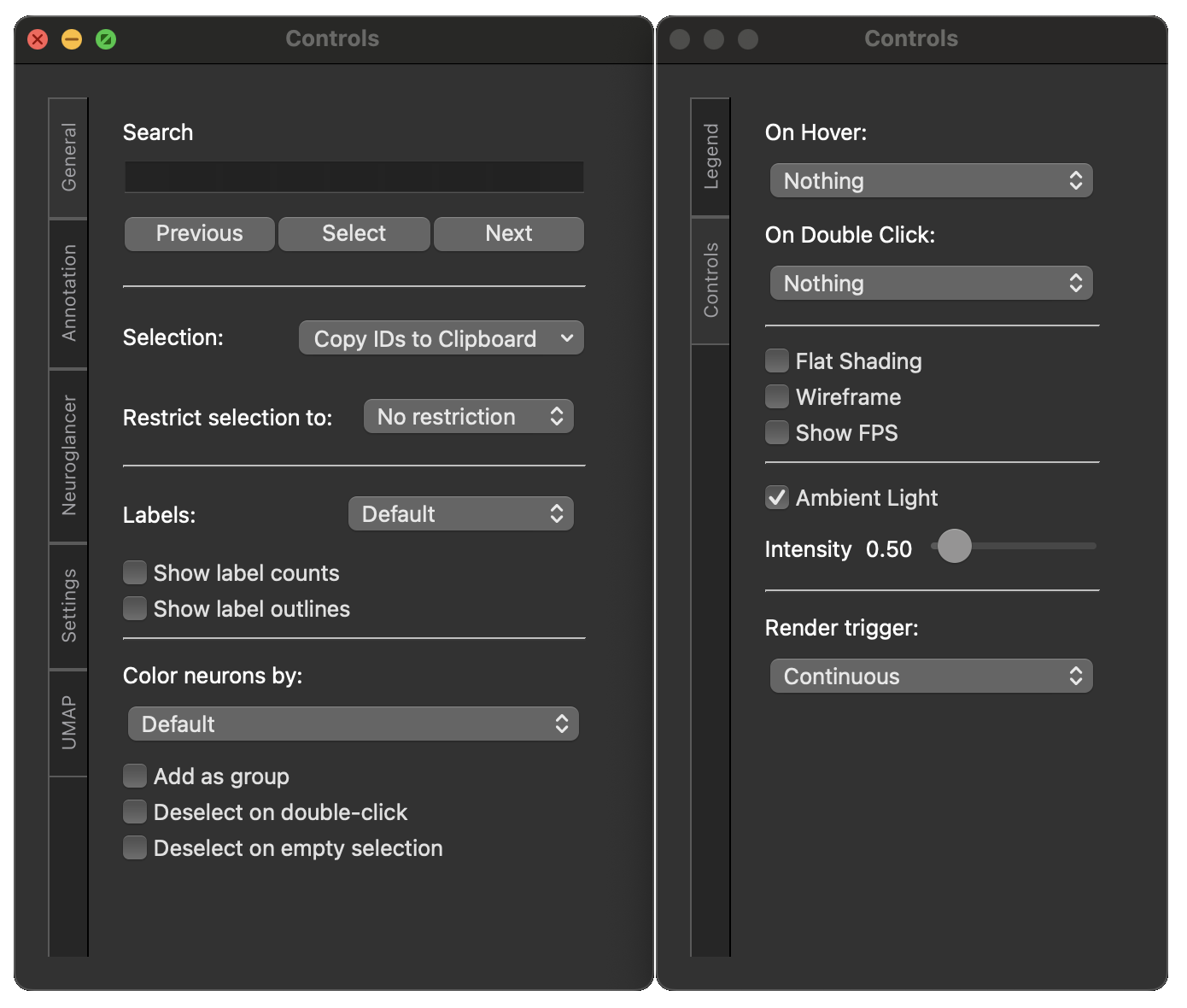Screen dimensions: 1187x1008
Task: Click the Next search button
Action: coord(508,234)
